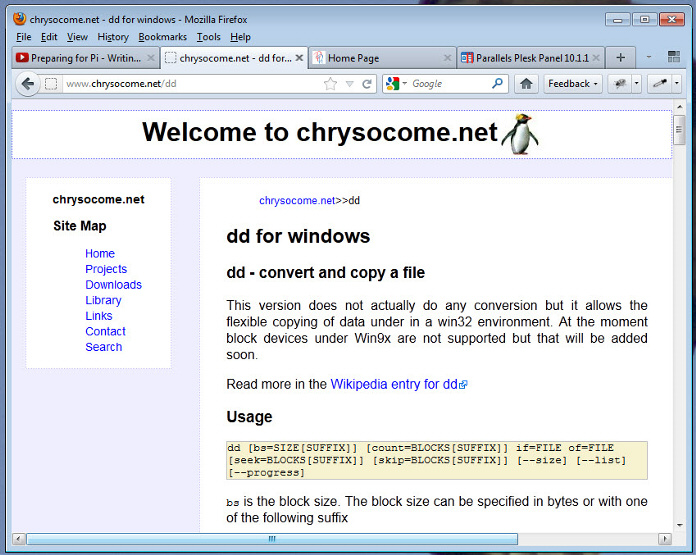Click the penguin logo image

518,134
